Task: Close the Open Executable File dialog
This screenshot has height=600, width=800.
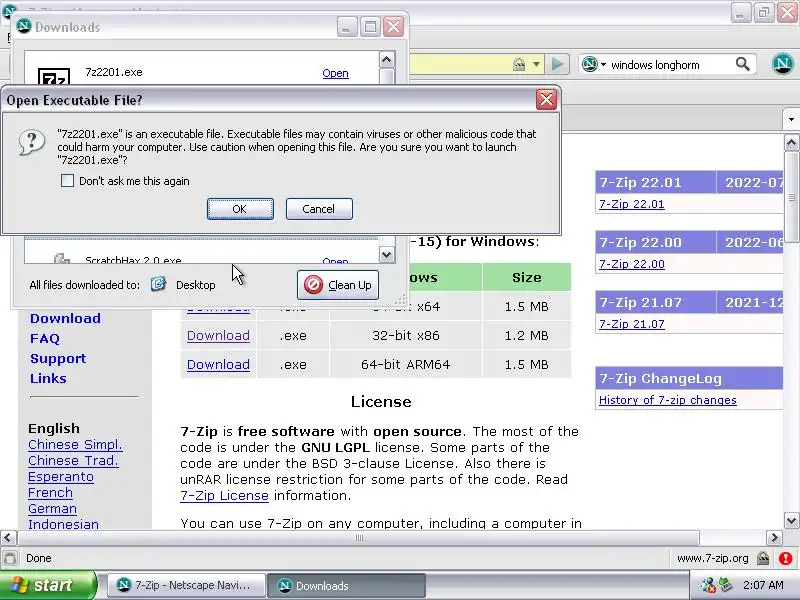Action: [546, 99]
